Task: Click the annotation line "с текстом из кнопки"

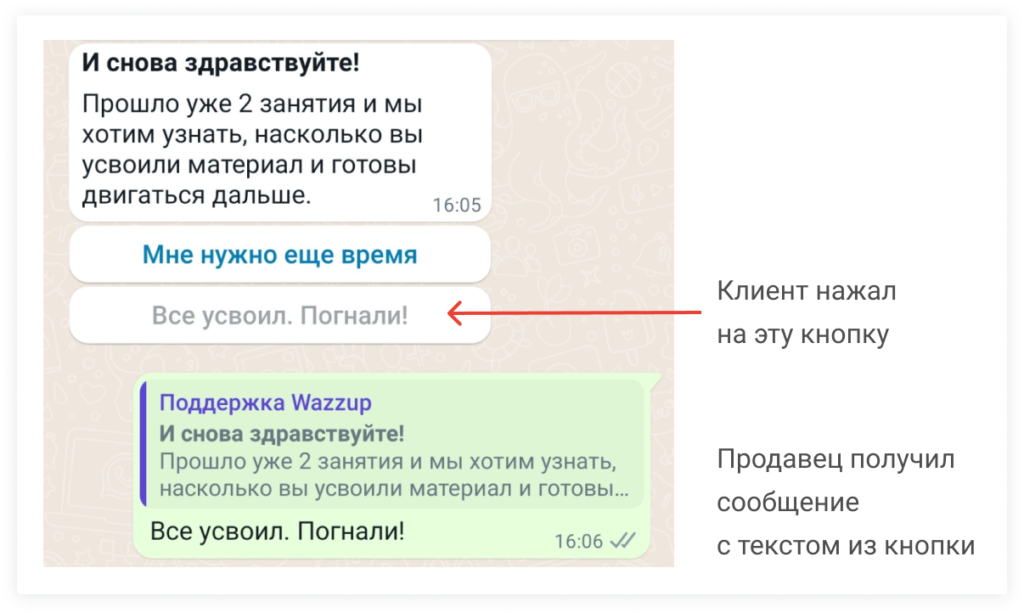Action: click(x=845, y=546)
